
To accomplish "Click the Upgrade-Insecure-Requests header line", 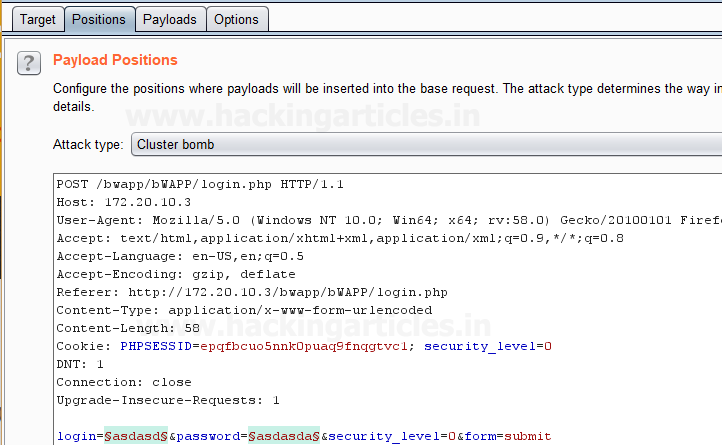I will [x=168, y=400].
